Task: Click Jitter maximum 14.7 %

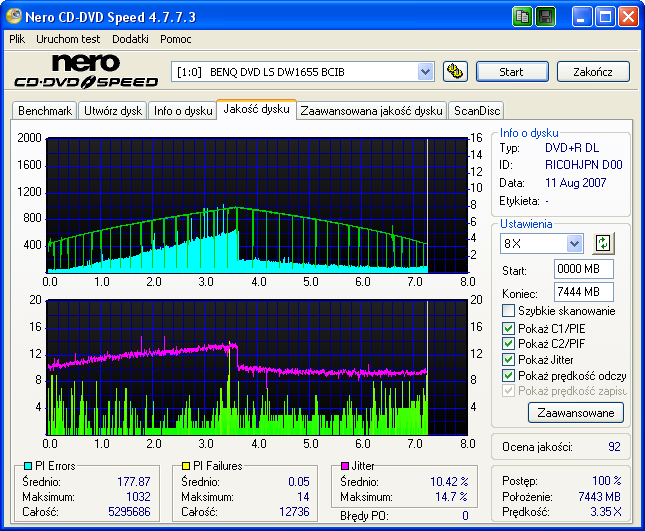Action: point(452,497)
